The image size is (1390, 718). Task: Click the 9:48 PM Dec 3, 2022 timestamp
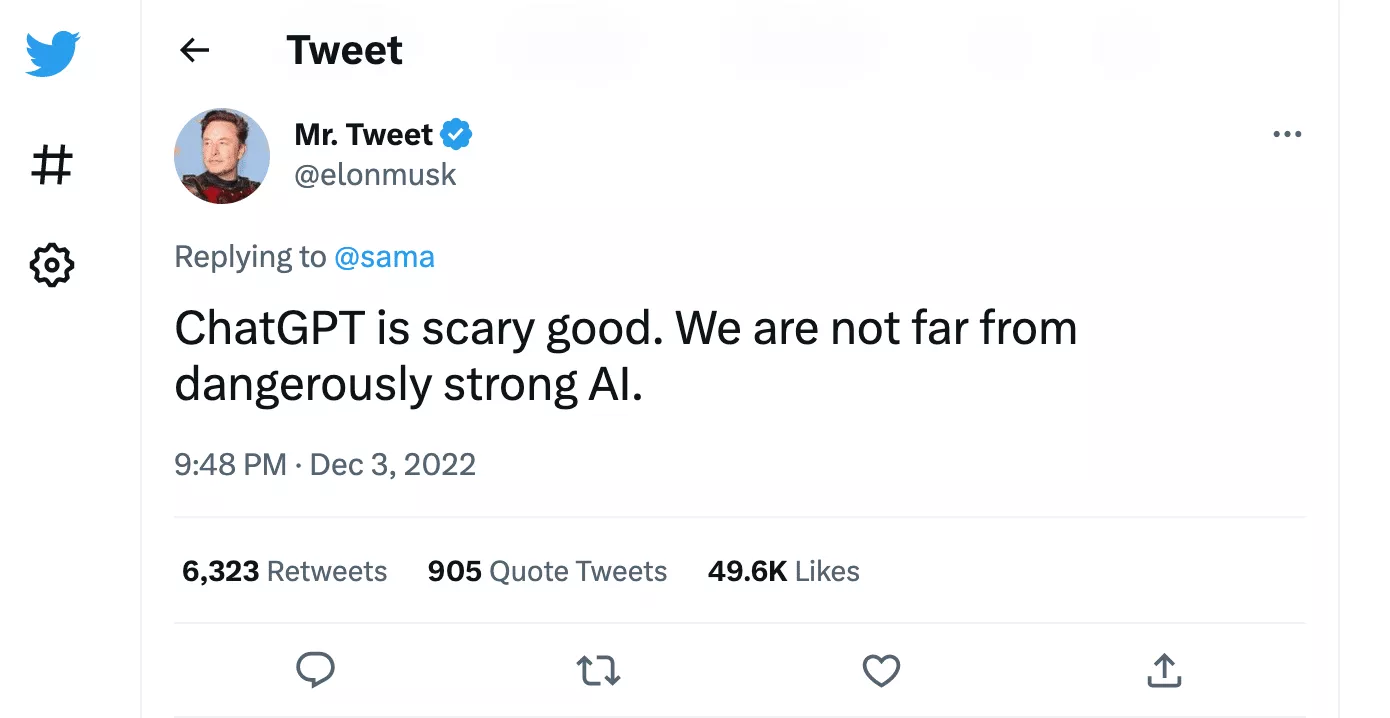(x=325, y=464)
